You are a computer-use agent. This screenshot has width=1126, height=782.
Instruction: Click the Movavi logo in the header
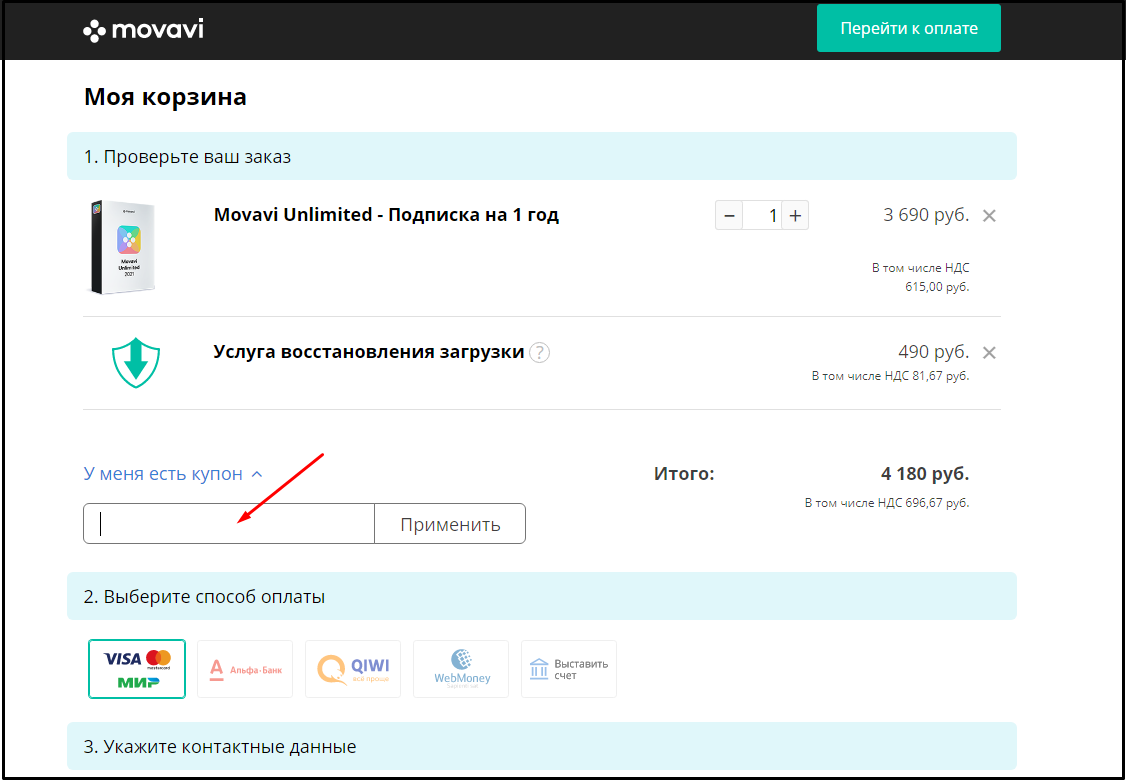coord(144,30)
